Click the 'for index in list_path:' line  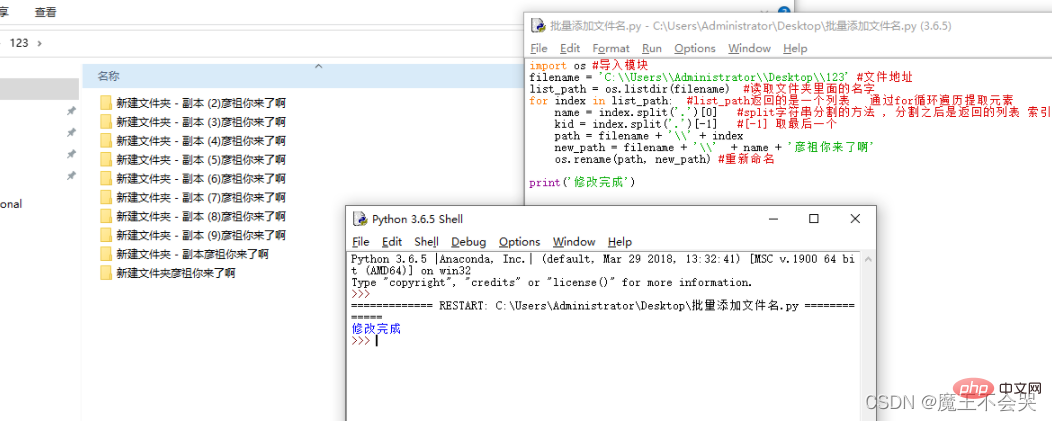pos(772,101)
